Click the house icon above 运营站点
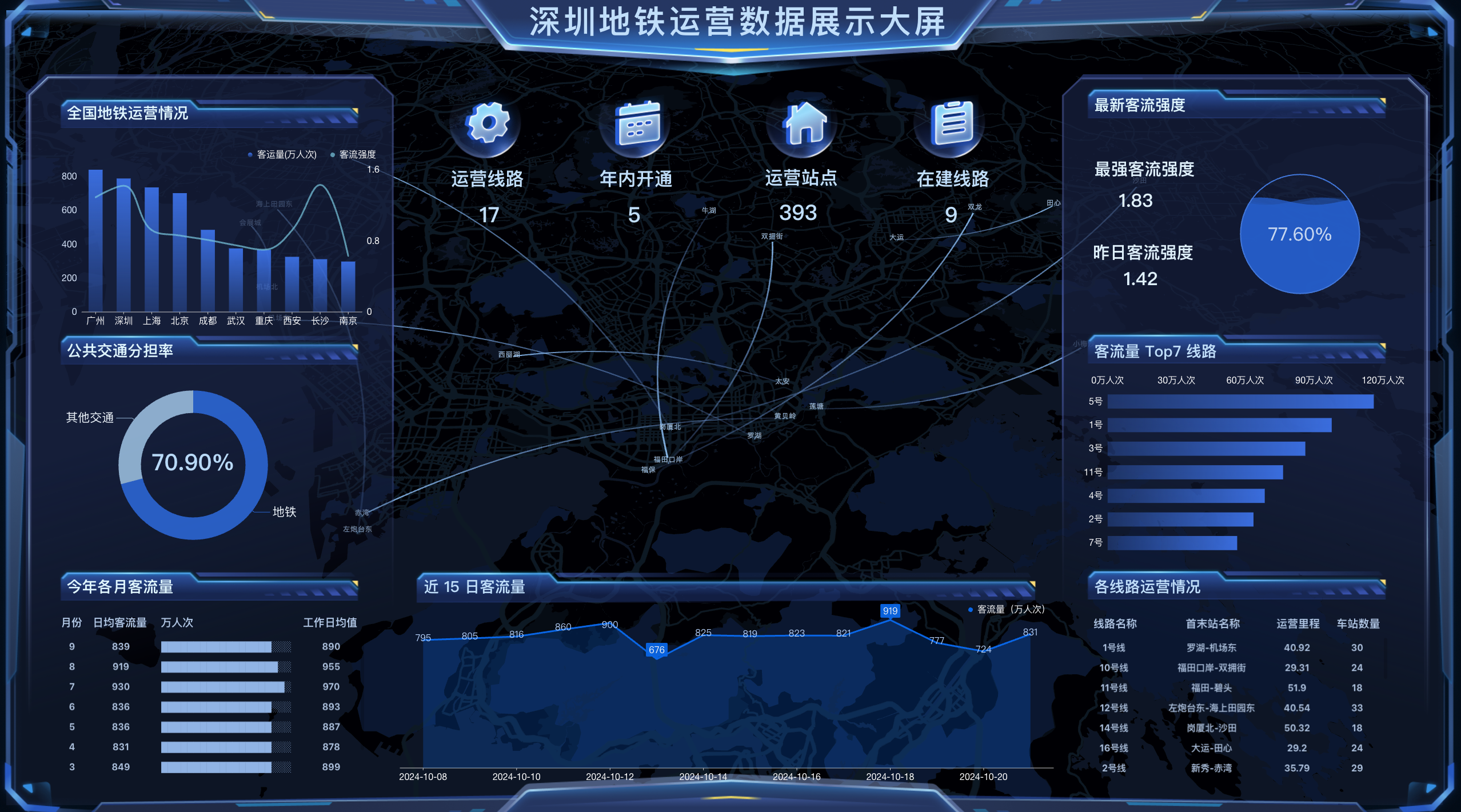This screenshot has height=812, width=1461. [x=805, y=123]
